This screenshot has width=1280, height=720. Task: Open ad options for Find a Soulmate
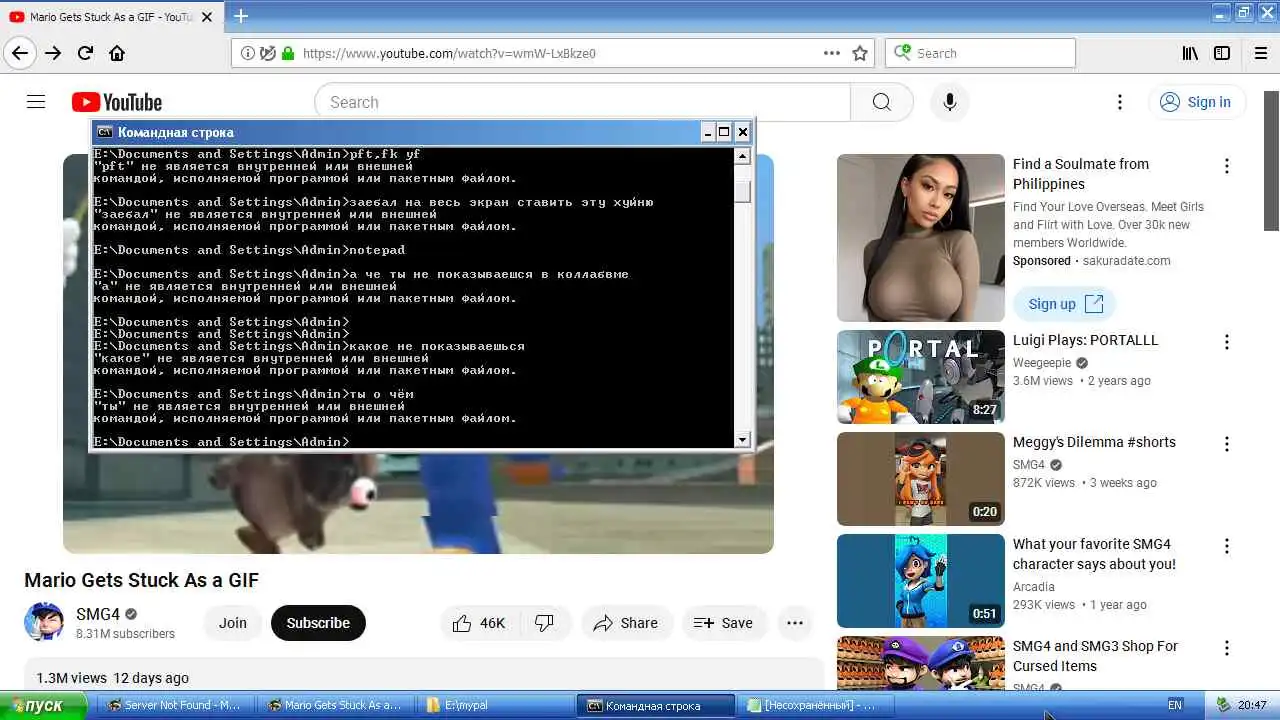(1227, 166)
